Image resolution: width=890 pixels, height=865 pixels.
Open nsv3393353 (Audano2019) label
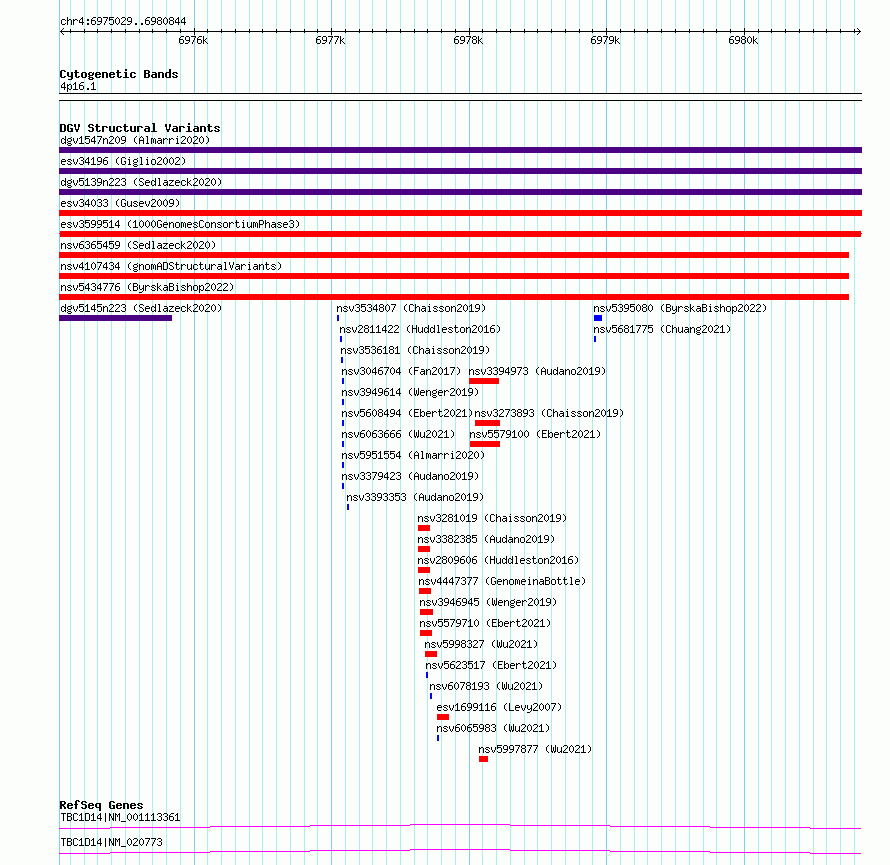point(415,497)
